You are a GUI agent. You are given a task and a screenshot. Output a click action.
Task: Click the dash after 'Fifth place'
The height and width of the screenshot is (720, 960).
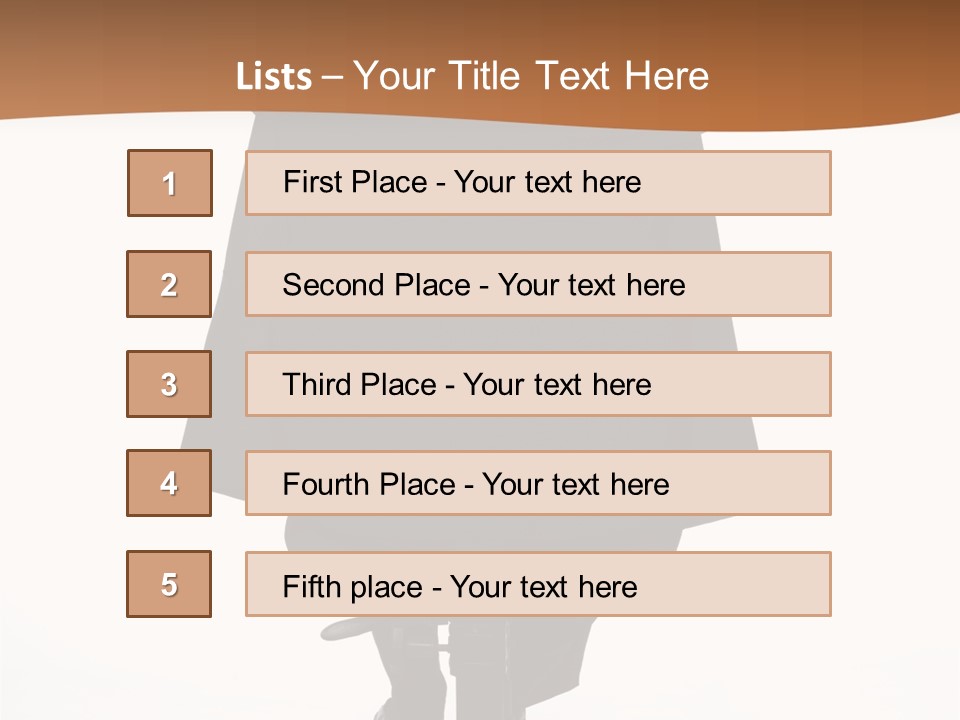pos(436,587)
